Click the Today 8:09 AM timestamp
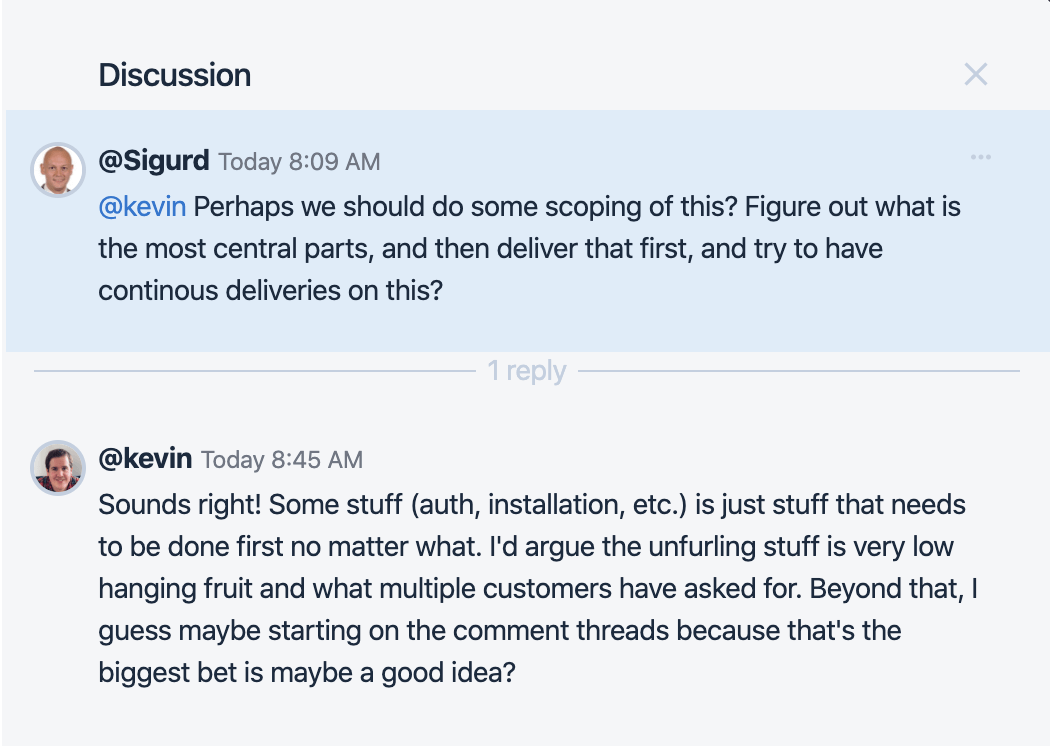Screen dimensions: 1050x746 pyautogui.click(x=299, y=162)
